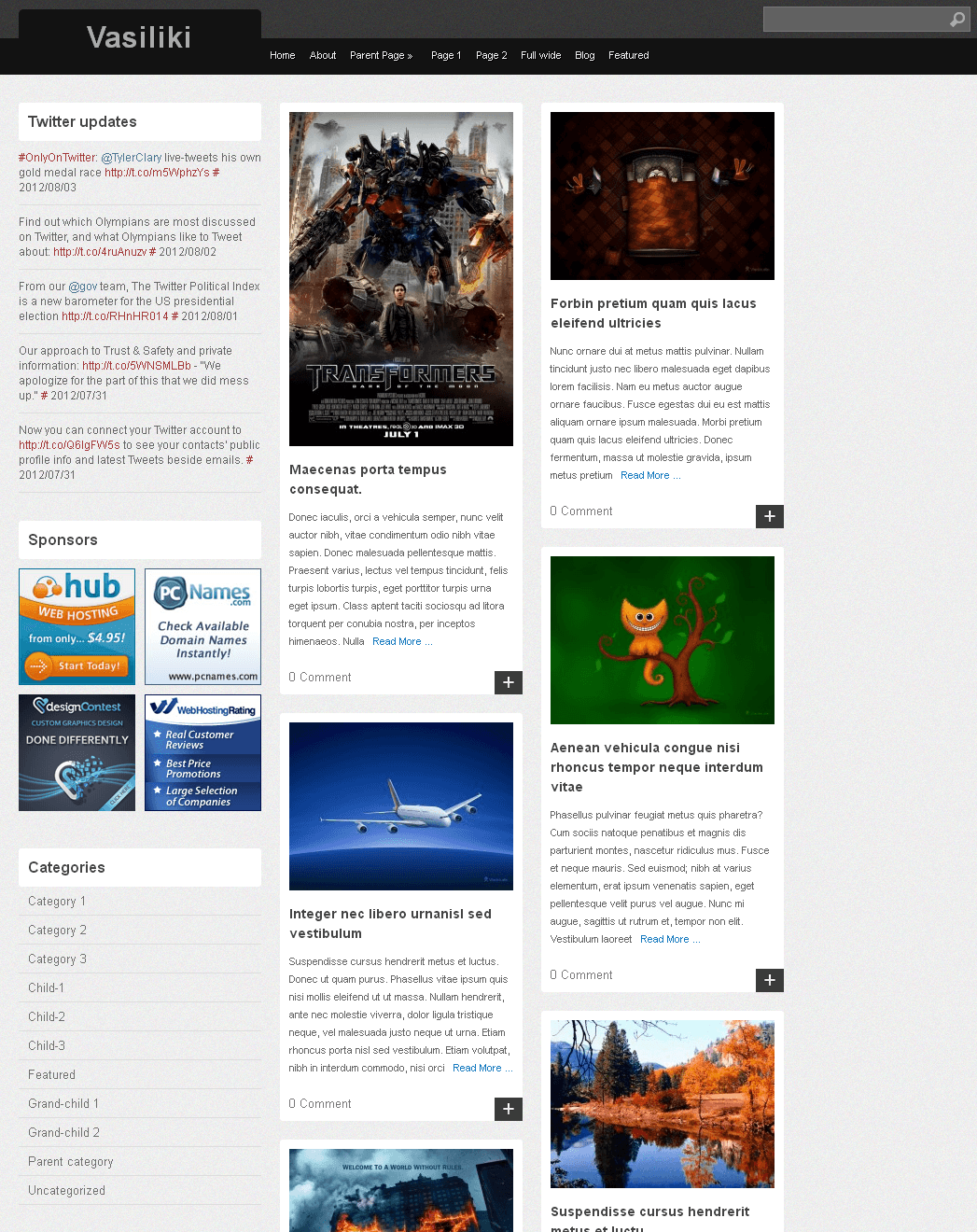This screenshot has width=977, height=1232.
Task: Open the http://t.co/4ruAnuzv tweet link
Action: point(100,252)
